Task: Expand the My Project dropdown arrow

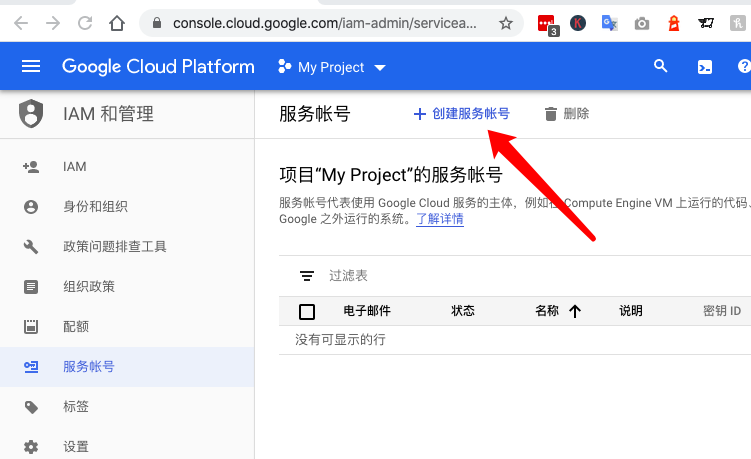Action: 380,68
